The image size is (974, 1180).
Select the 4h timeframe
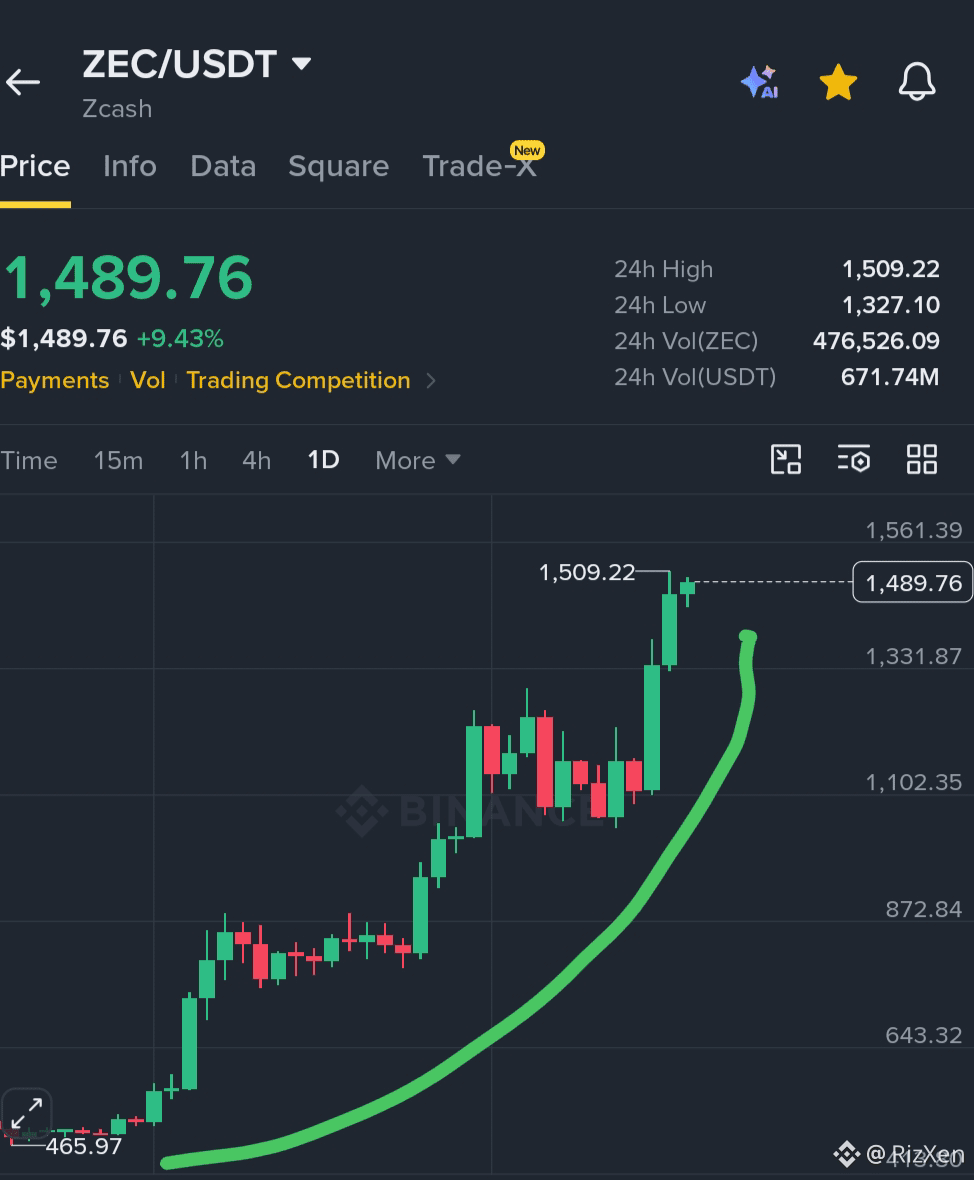(257, 460)
